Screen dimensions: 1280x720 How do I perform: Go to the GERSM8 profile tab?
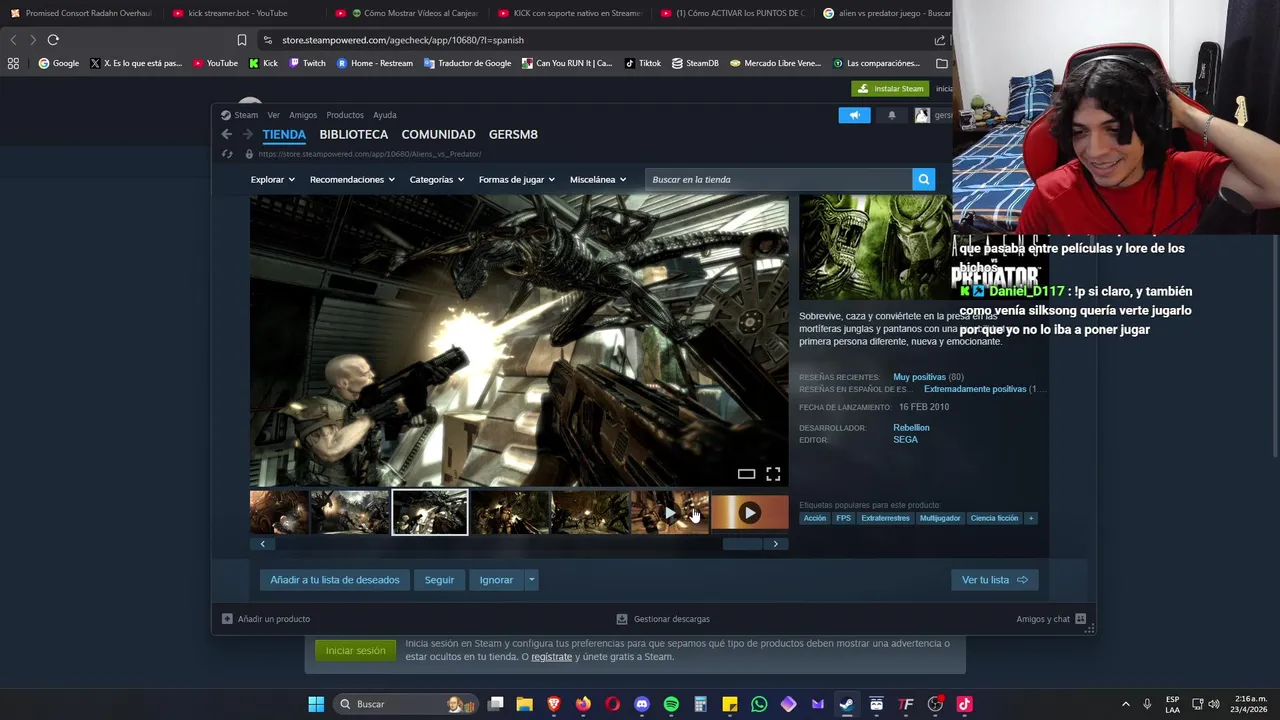click(513, 134)
